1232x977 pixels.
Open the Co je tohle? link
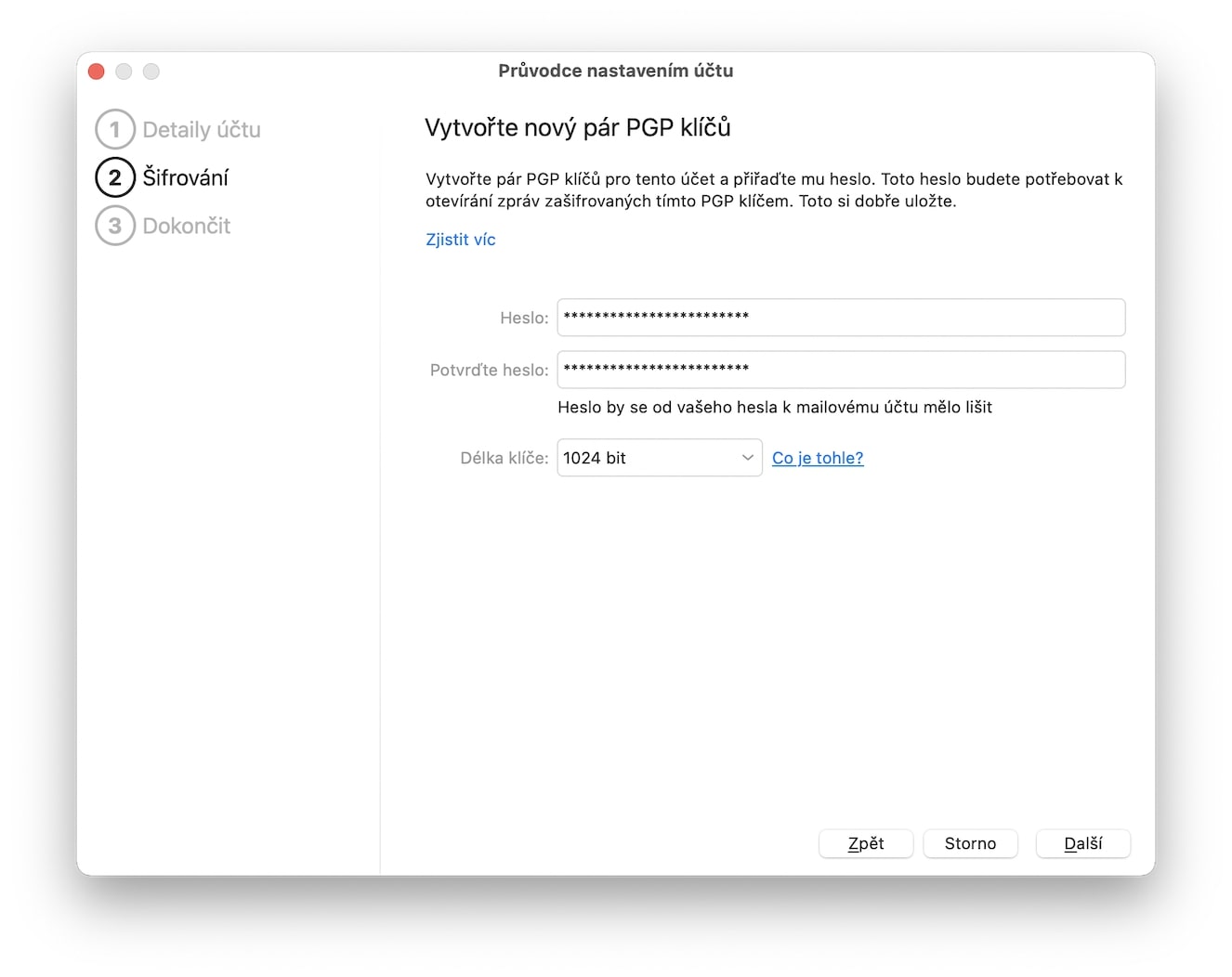click(818, 458)
